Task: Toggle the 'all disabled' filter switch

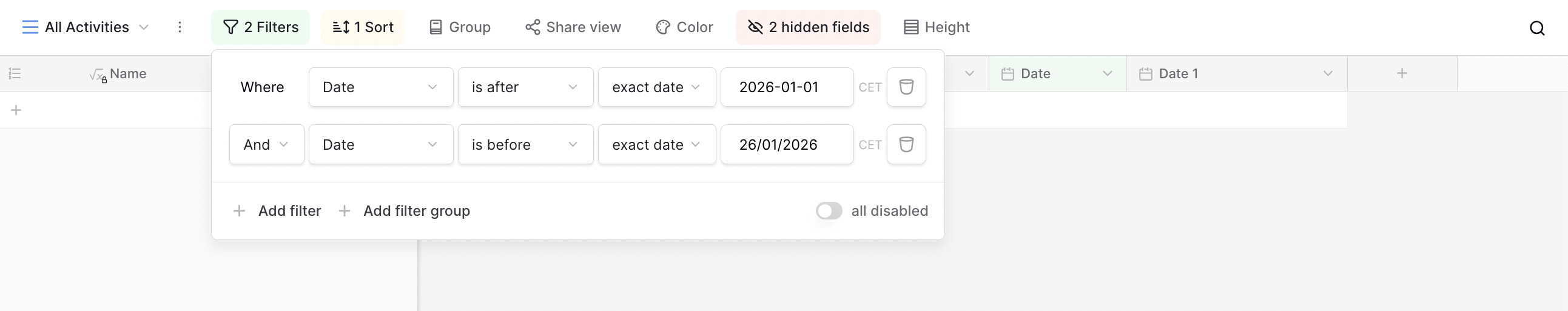Action: point(829,210)
